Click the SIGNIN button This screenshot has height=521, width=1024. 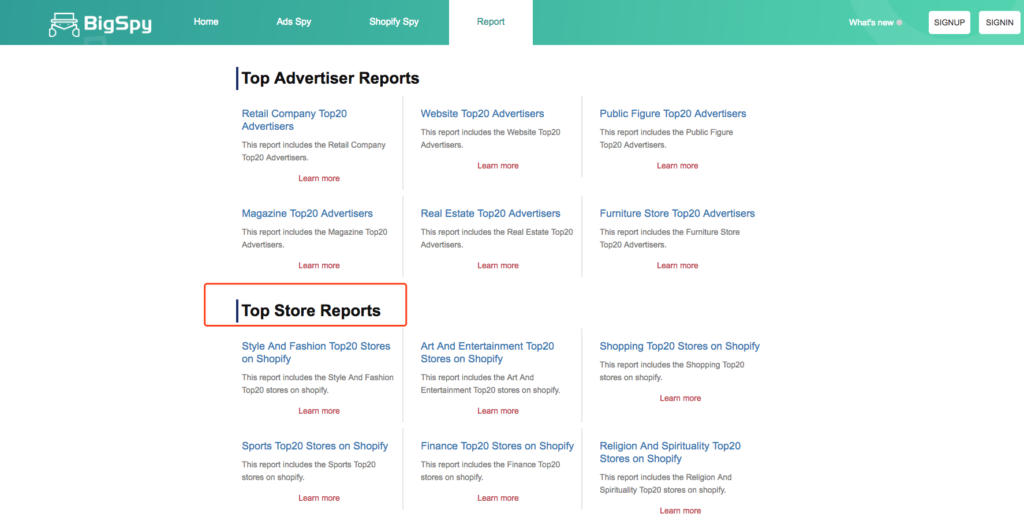tap(1000, 22)
